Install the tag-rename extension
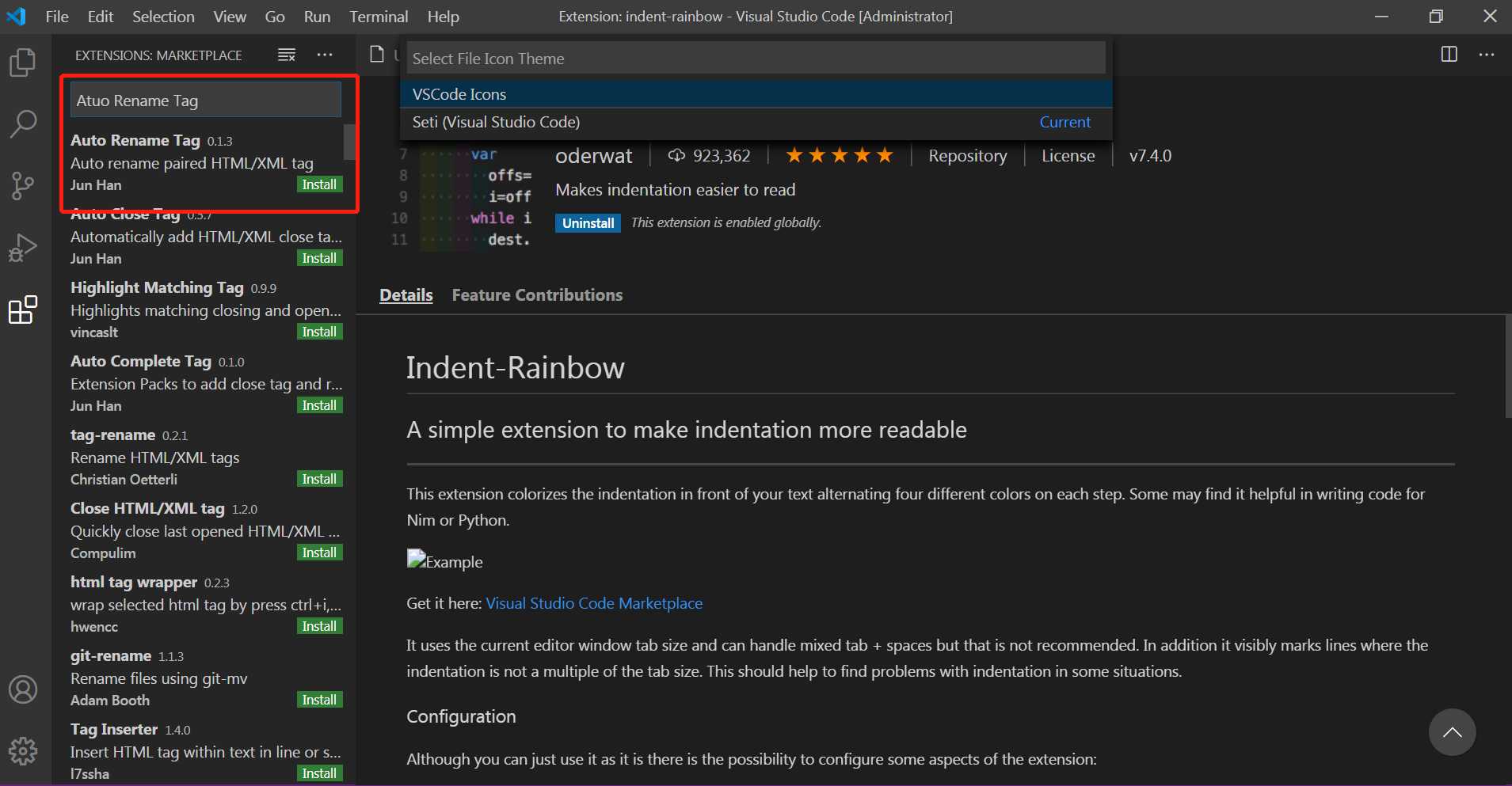This screenshot has height=786, width=1512. coord(320,479)
